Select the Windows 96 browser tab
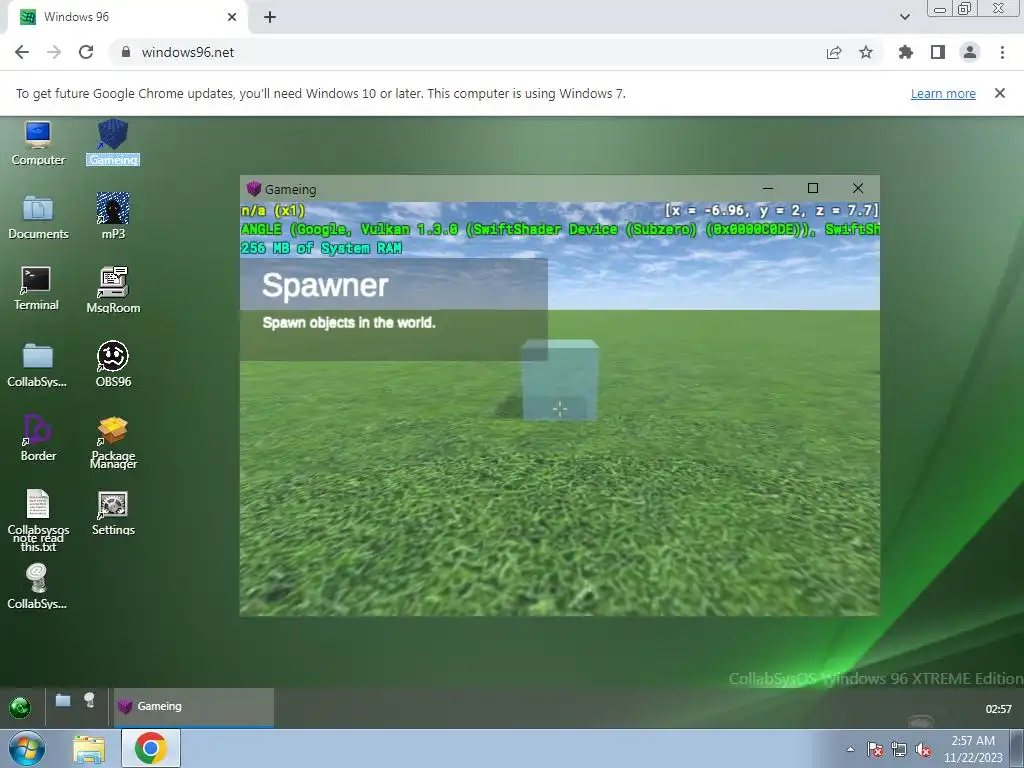1024x768 pixels. pyautogui.click(x=127, y=17)
